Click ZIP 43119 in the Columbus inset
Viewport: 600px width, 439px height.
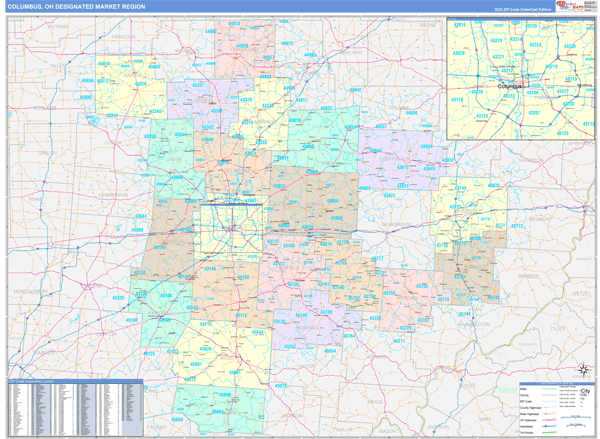[x=457, y=100]
